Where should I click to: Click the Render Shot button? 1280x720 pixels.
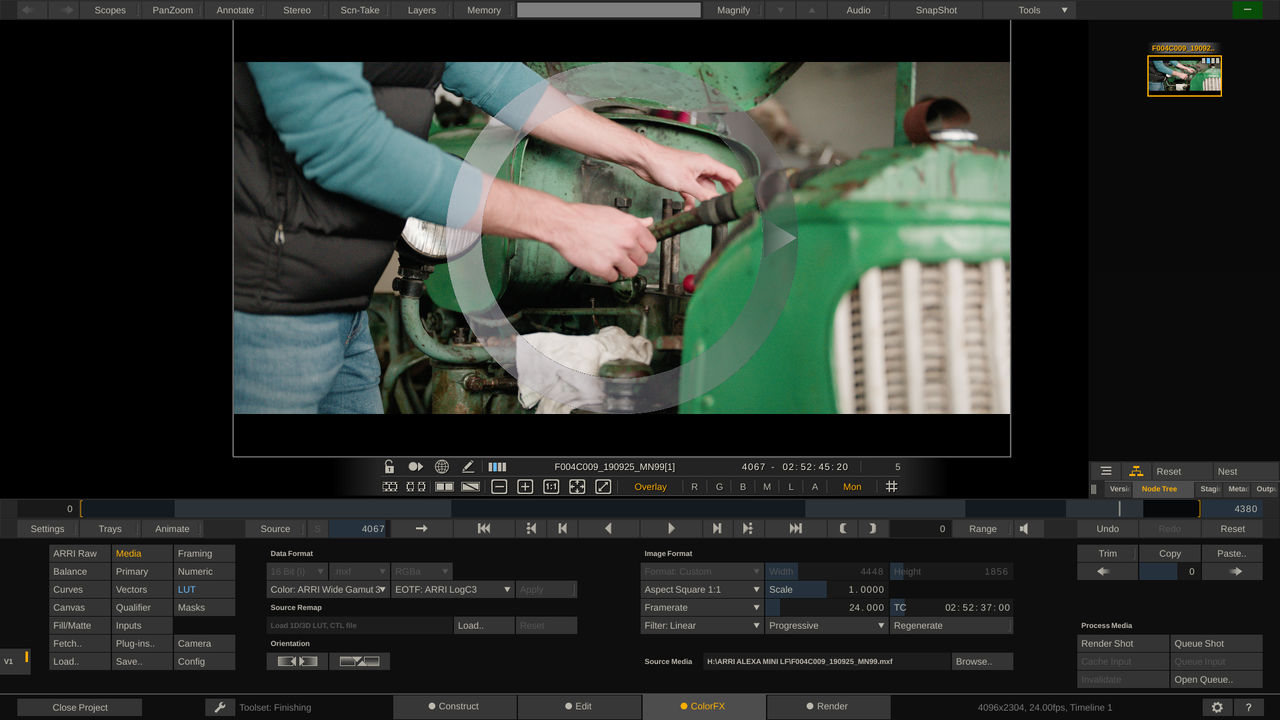[x=1123, y=644]
